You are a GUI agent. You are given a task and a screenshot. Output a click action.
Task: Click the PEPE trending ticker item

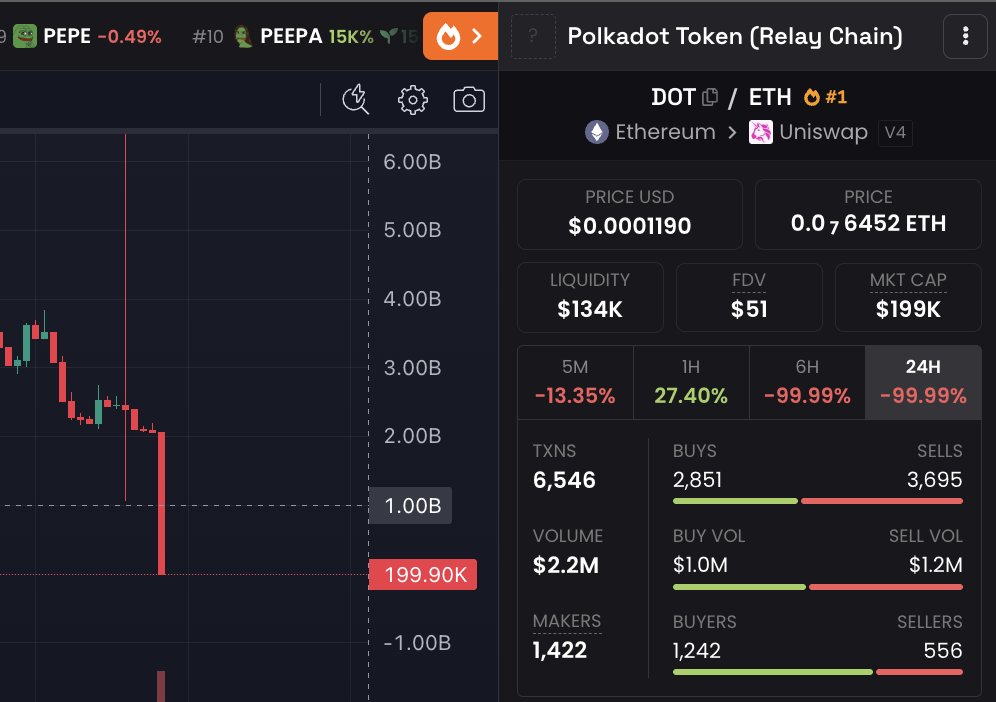[87, 37]
